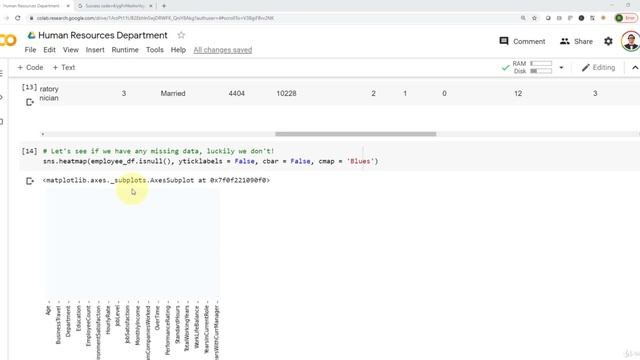
Task: Click the Colab logo
Action: (x=8, y=40)
